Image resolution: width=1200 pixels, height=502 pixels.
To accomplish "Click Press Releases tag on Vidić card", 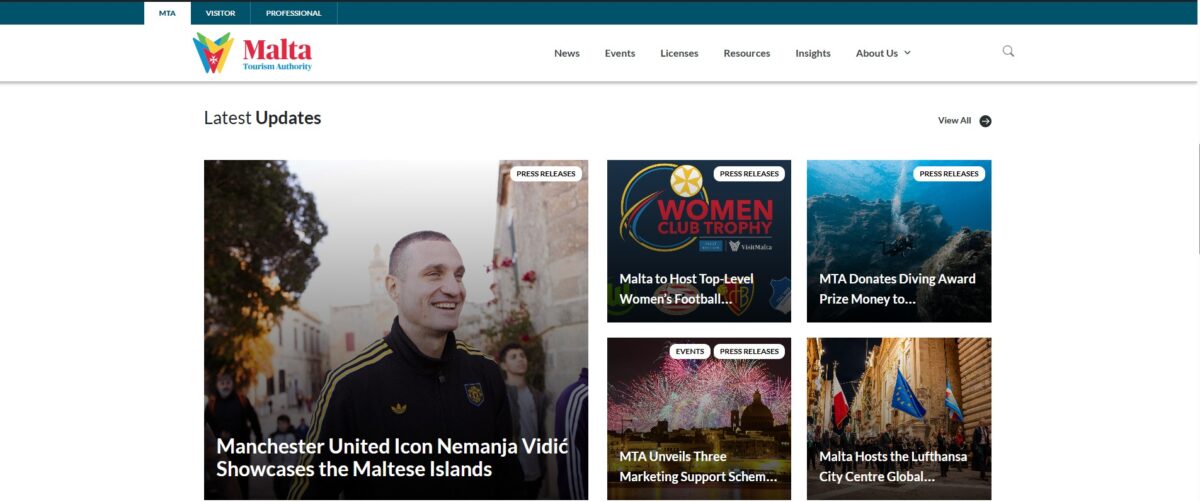I will tap(546, 174).
